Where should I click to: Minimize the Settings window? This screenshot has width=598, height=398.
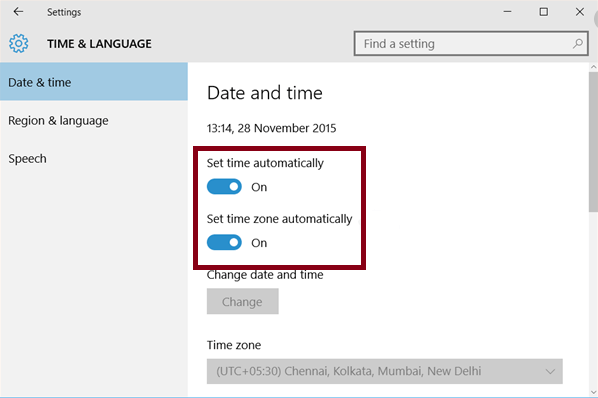(x=507, y=12)
